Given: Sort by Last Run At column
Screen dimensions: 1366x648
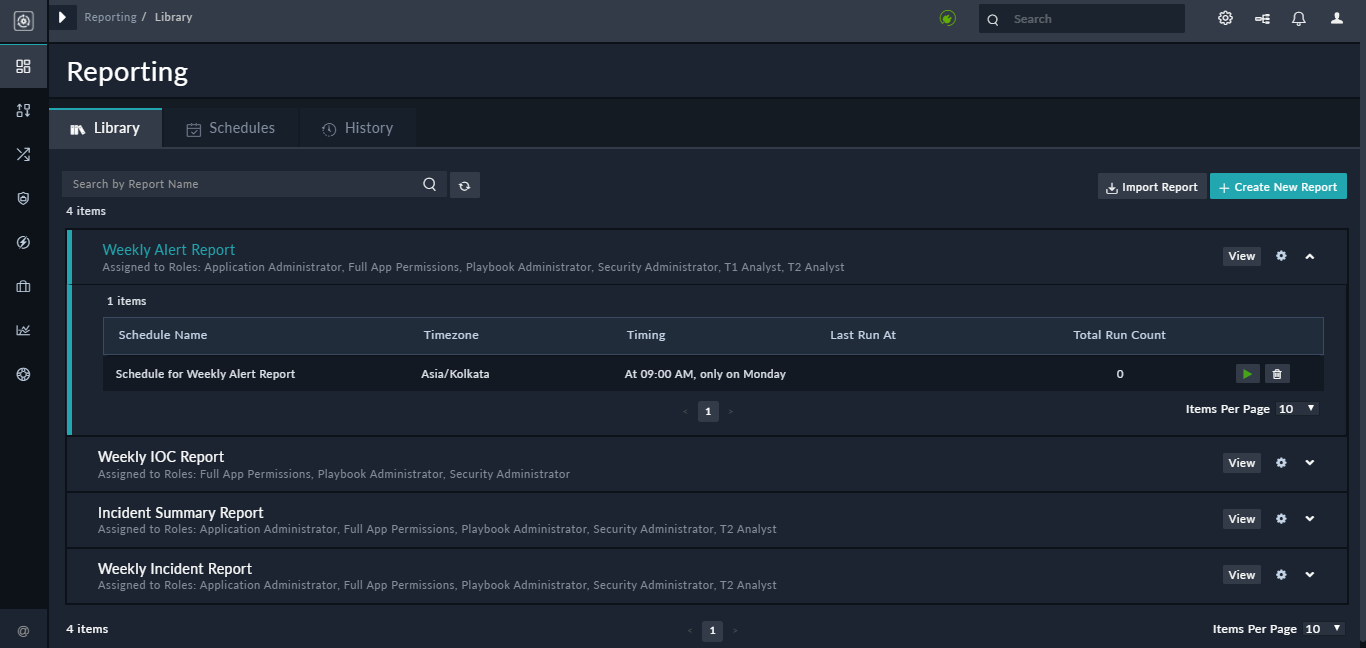Looking at the screenshot, I should click(x=863, y=335).
